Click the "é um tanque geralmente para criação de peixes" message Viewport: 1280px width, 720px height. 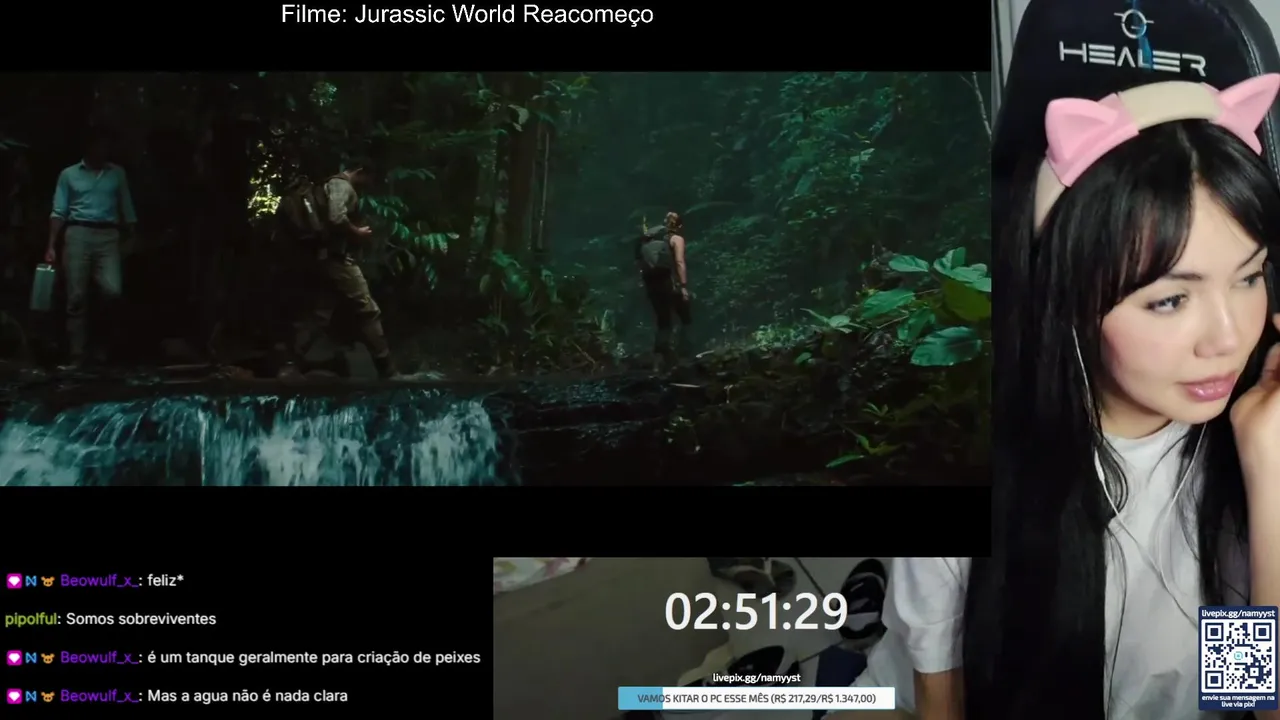pyautogui.click(x=314, y=657)
